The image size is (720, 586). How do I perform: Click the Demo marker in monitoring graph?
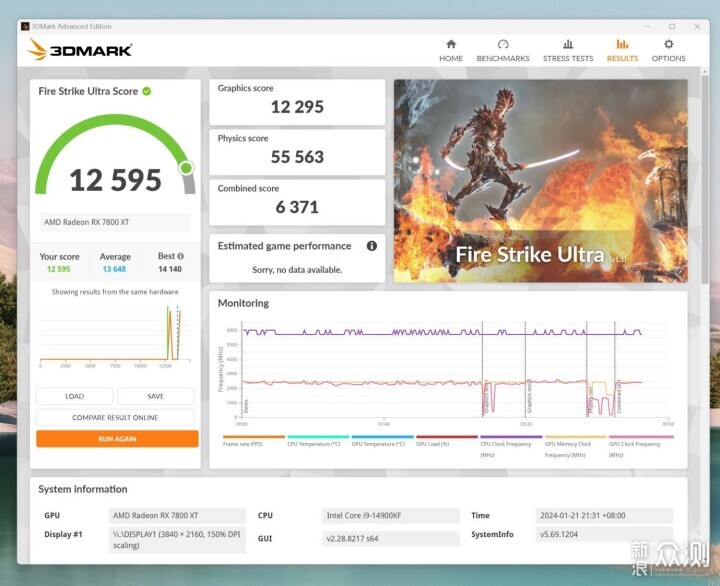246,406
